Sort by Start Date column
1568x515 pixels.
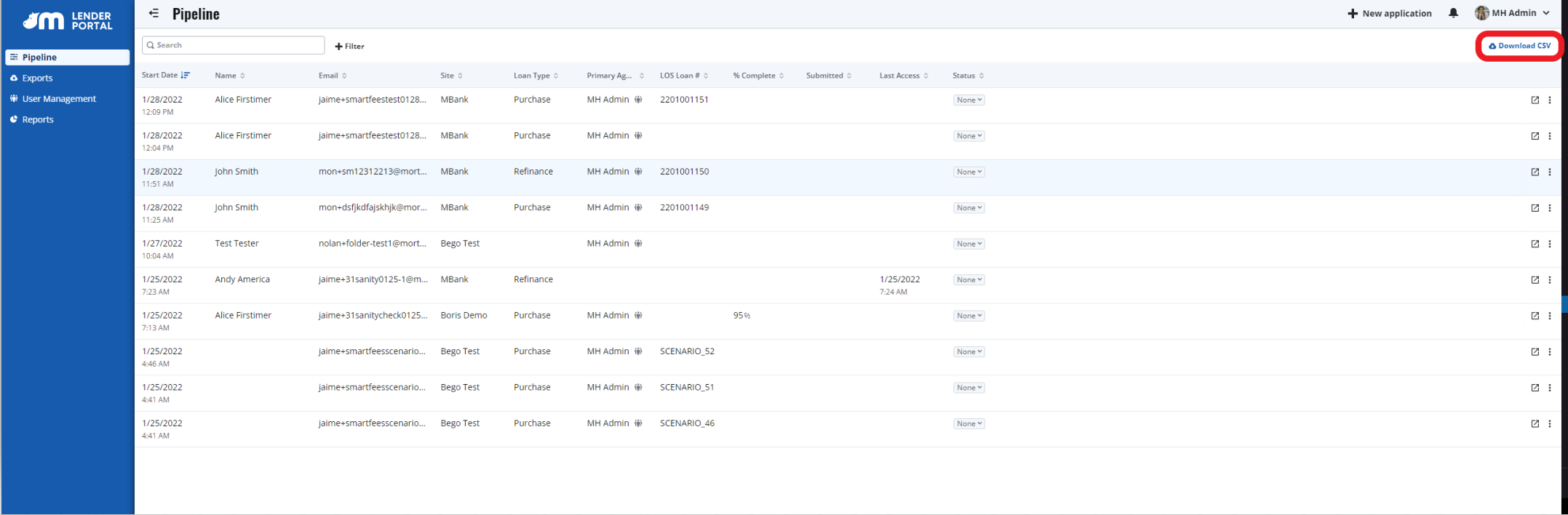click(x=166, y=75)
